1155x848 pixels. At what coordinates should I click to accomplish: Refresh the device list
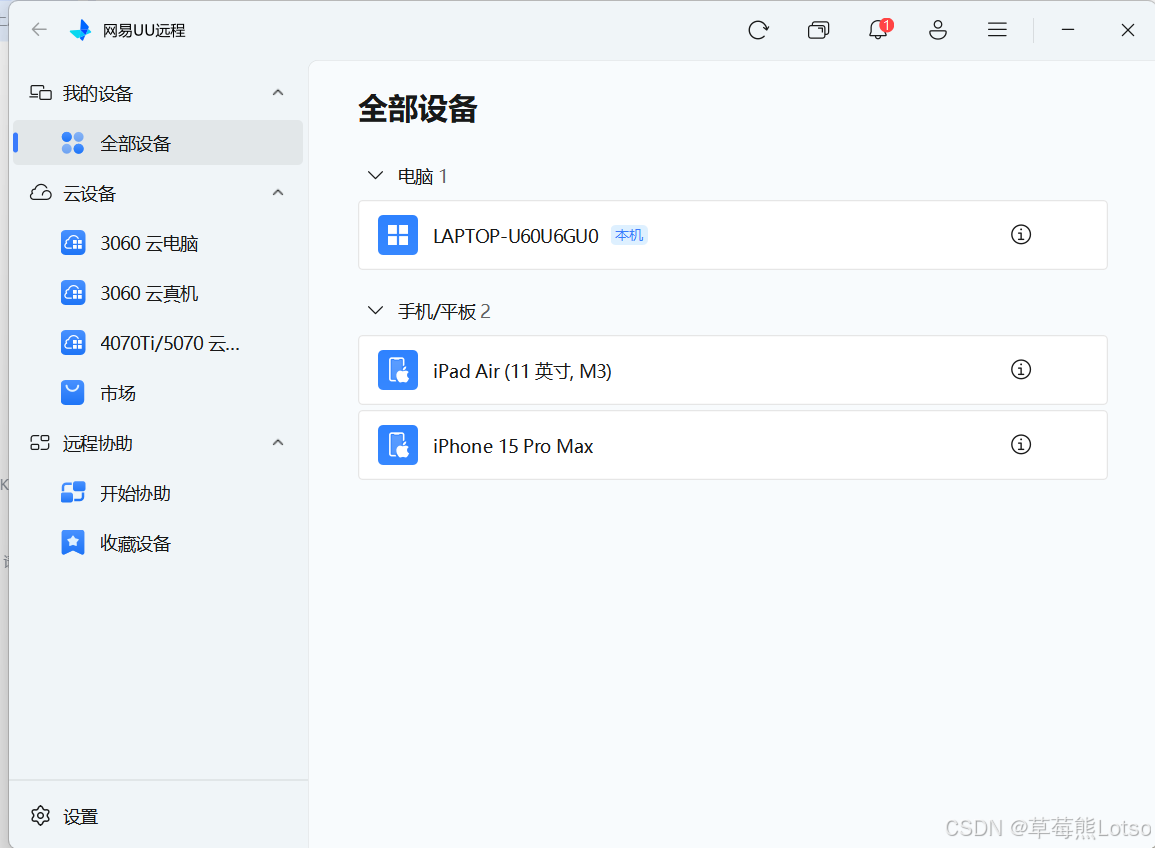click(758, 29)
